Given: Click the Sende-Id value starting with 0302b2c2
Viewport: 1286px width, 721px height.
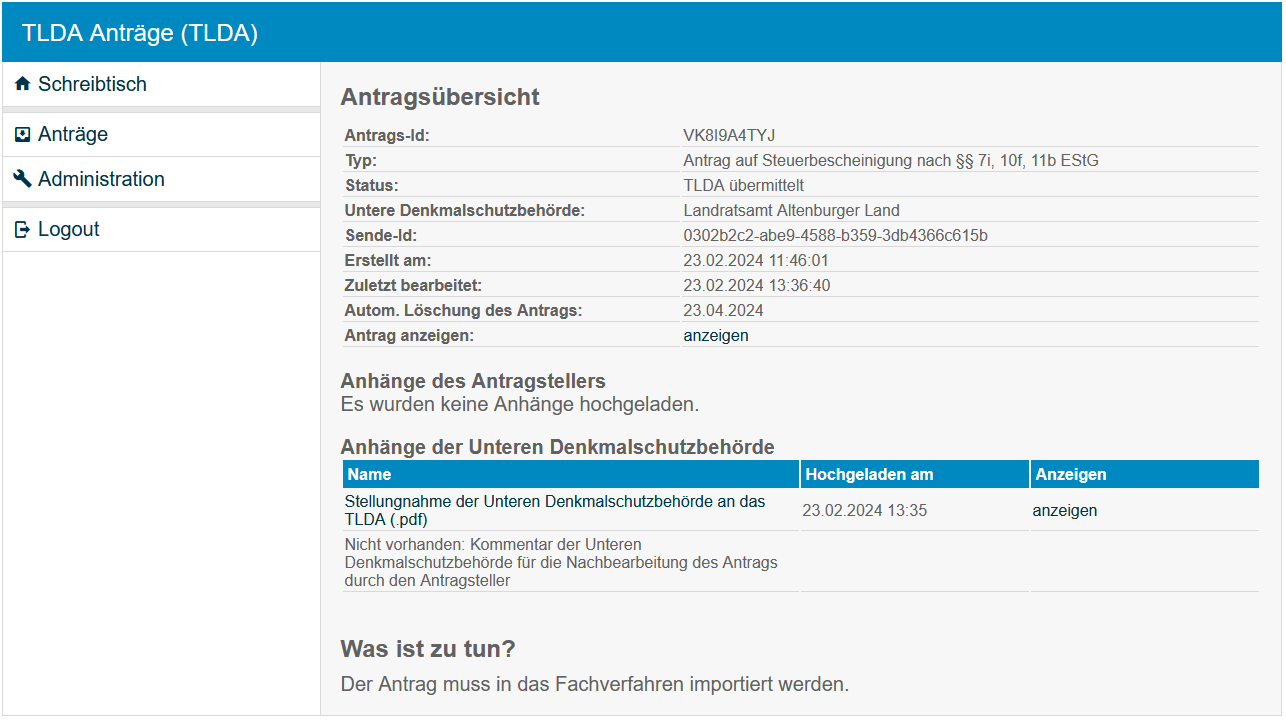Looking at the screenshot, I should (835, 236).
